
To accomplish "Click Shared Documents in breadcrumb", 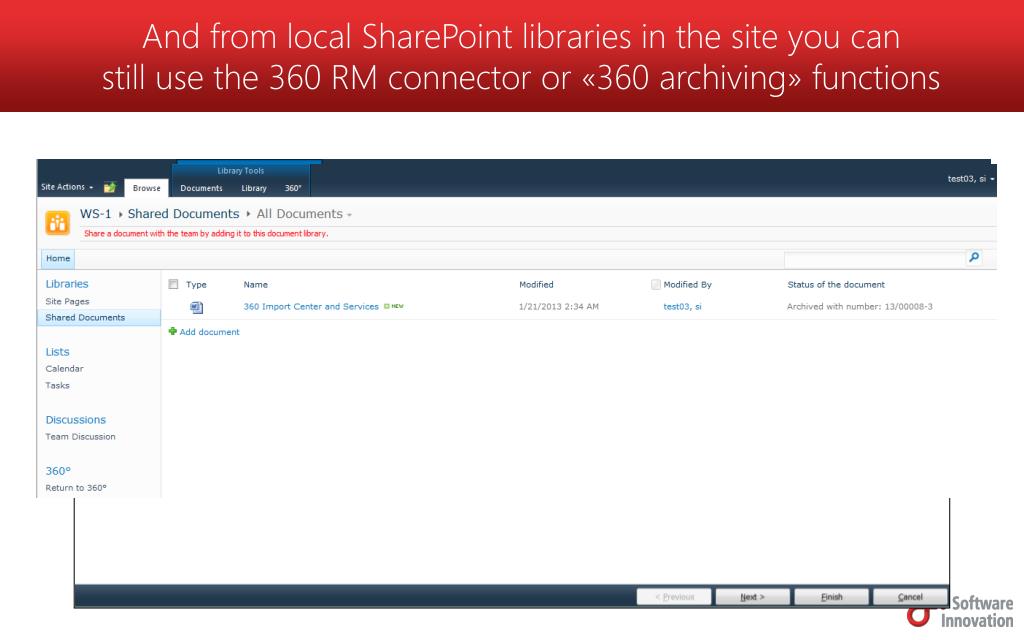I will click(x=184, y=214).
